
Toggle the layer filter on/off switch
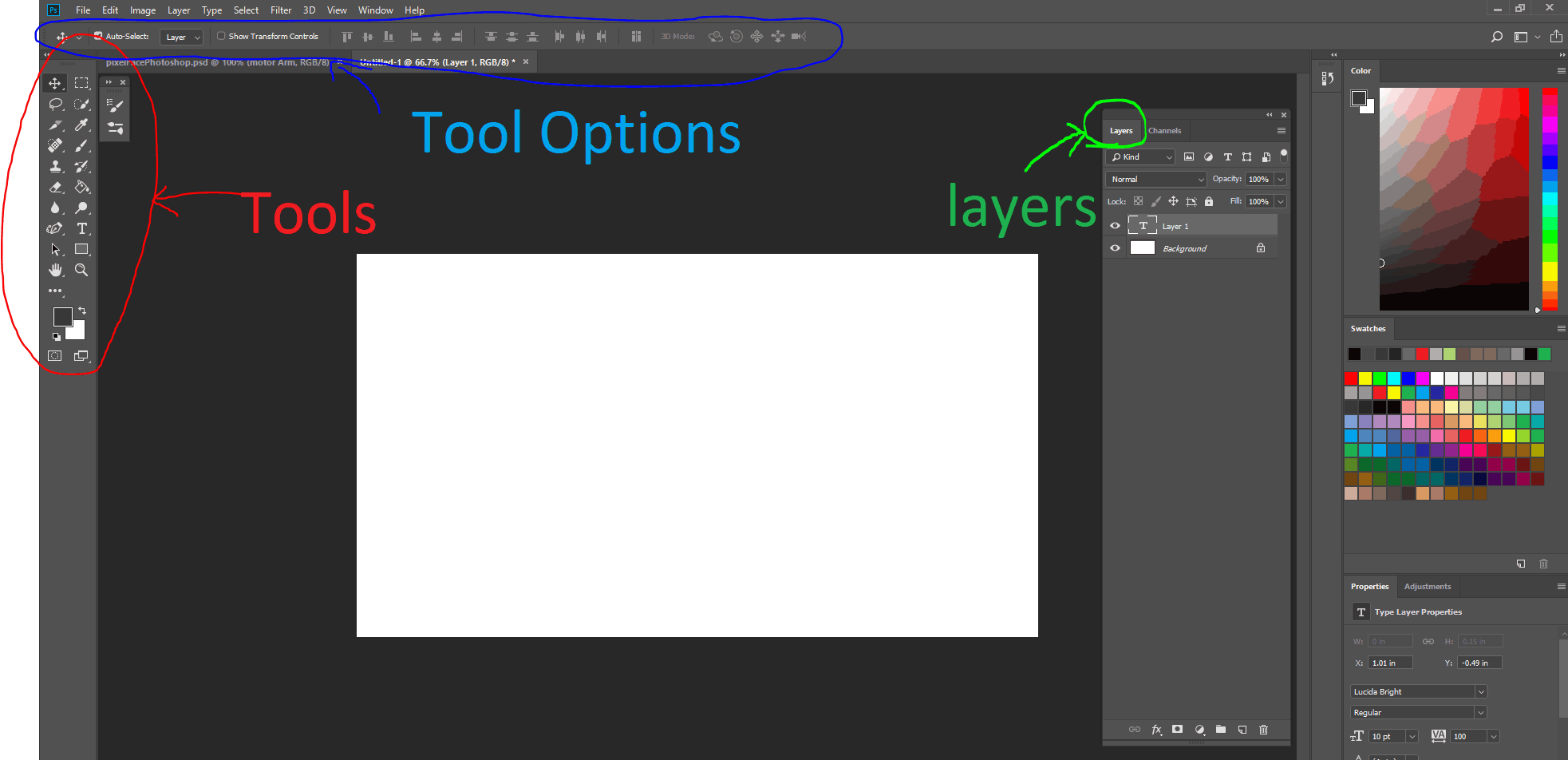coord(1283,156)
